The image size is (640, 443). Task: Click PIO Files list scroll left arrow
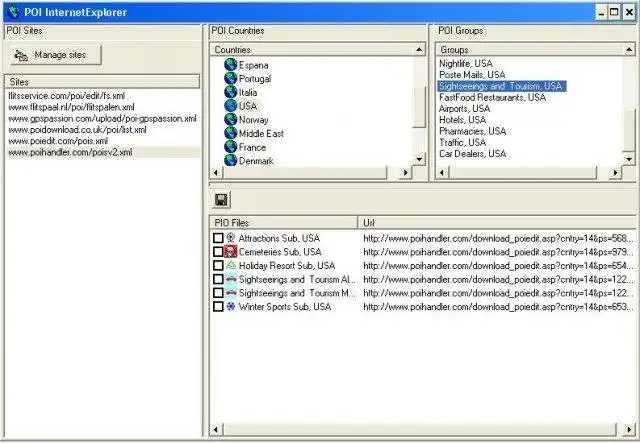[216, 430]
